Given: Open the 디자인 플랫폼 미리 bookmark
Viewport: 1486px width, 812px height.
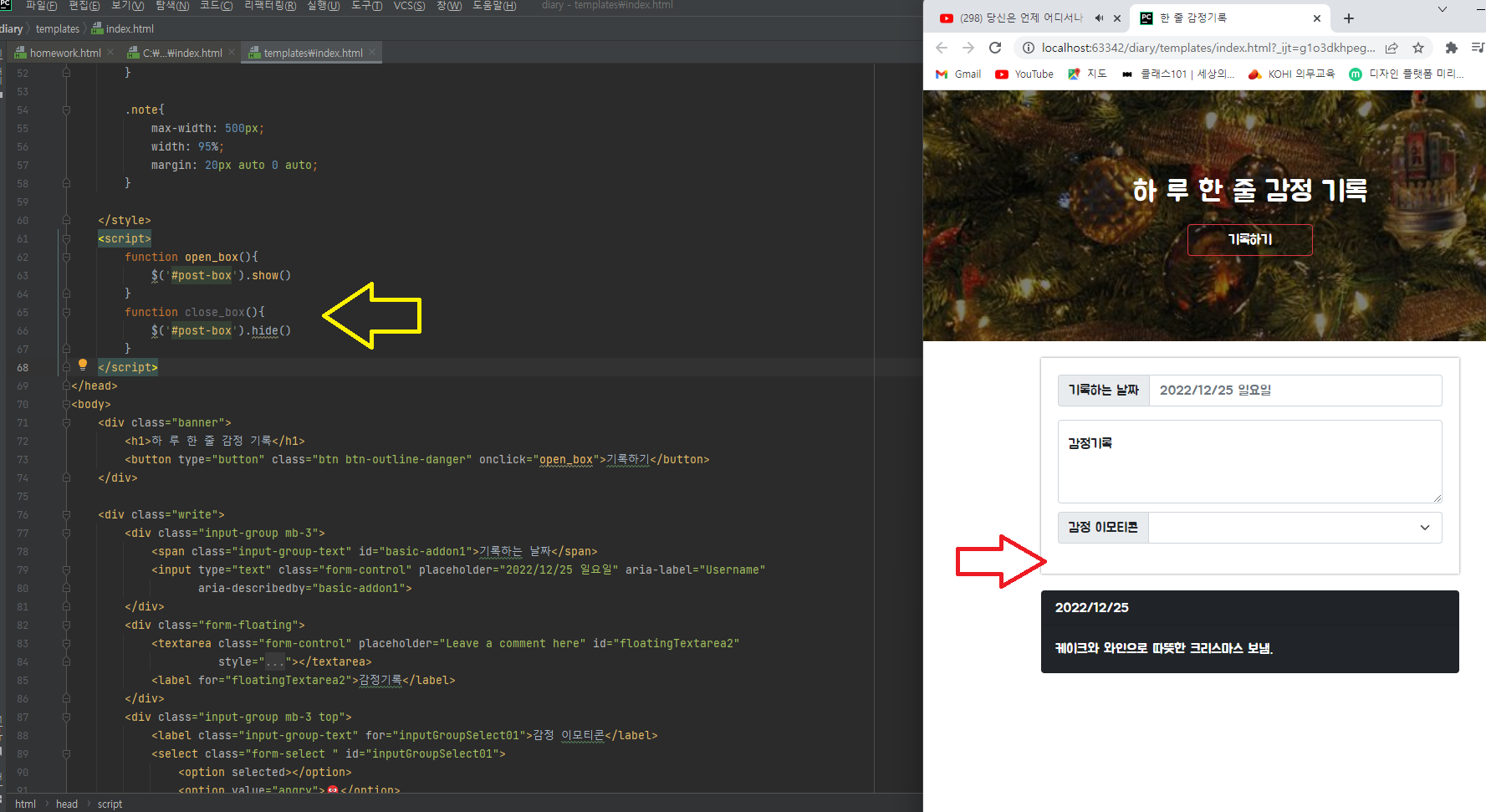Looking at the screenshot, I should [1407, 74].
